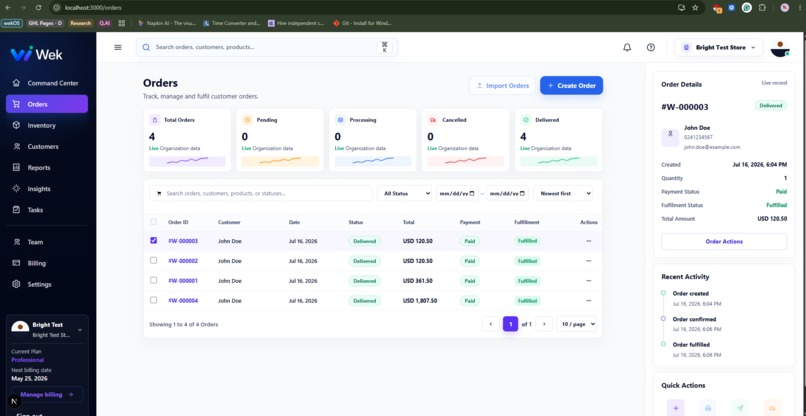Image resolution: width=806 pixels, height=416 pixels.
Task: Check order #W-000002 checkbox
Action: [x=153, y=260]
